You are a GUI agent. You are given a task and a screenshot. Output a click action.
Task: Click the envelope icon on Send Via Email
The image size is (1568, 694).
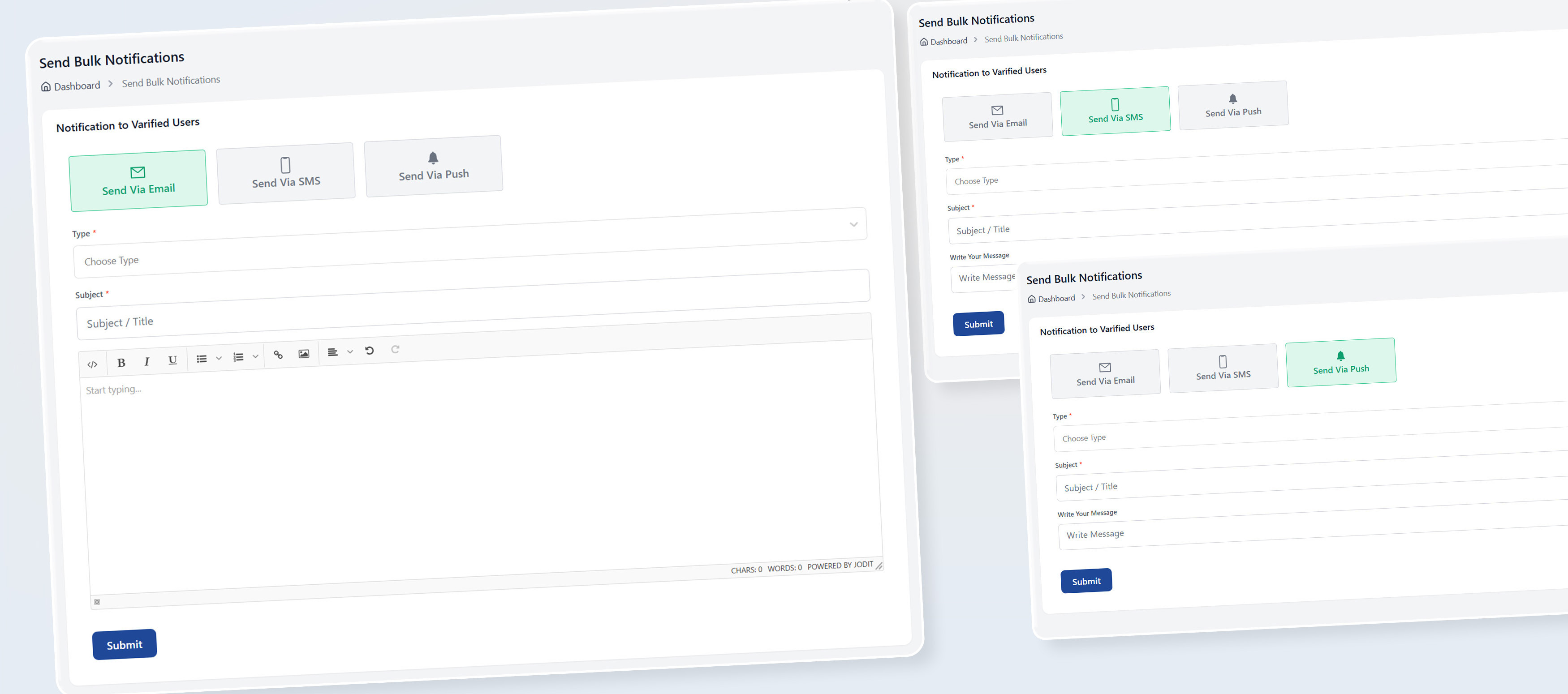point(138,172)
